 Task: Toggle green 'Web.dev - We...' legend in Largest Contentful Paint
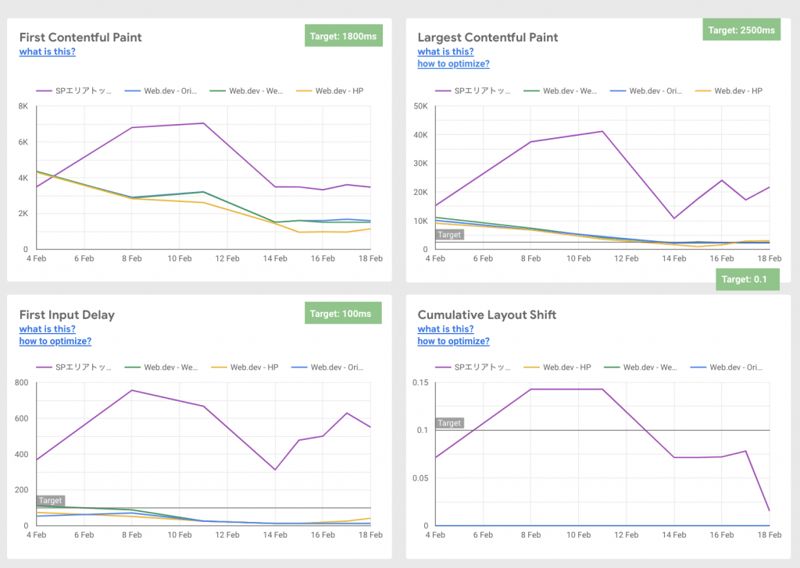point(567,91)
